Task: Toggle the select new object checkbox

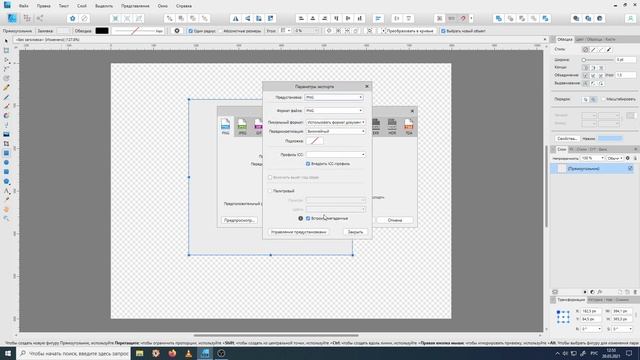Action: click(443, 31)
